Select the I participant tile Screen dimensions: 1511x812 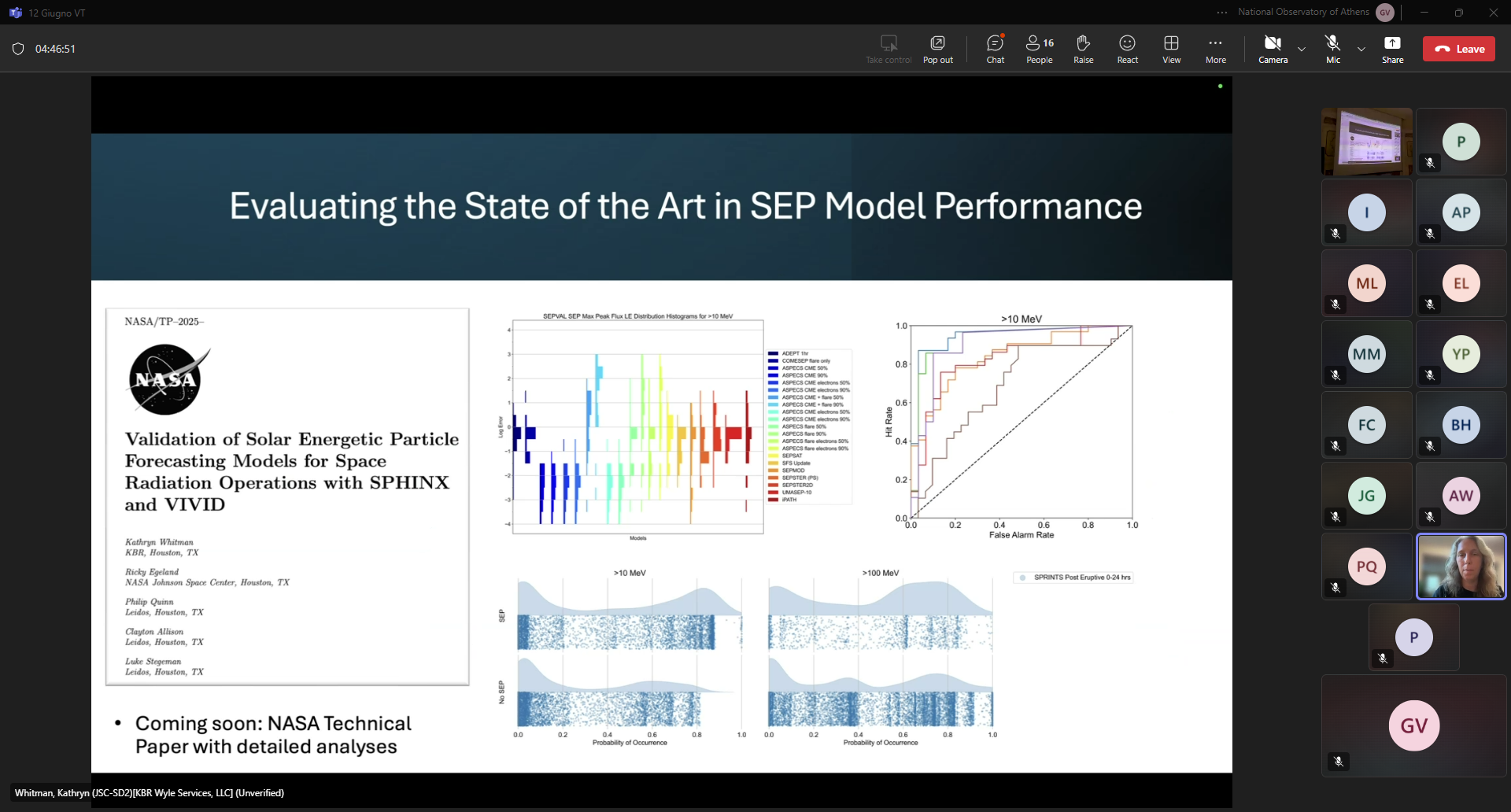click(x=1367, y=212)
